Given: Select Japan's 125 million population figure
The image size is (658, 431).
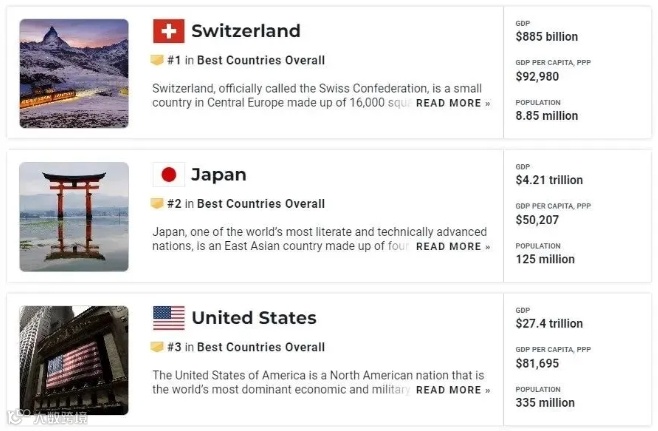Looking at the screenshot, I should pos(545,259).
